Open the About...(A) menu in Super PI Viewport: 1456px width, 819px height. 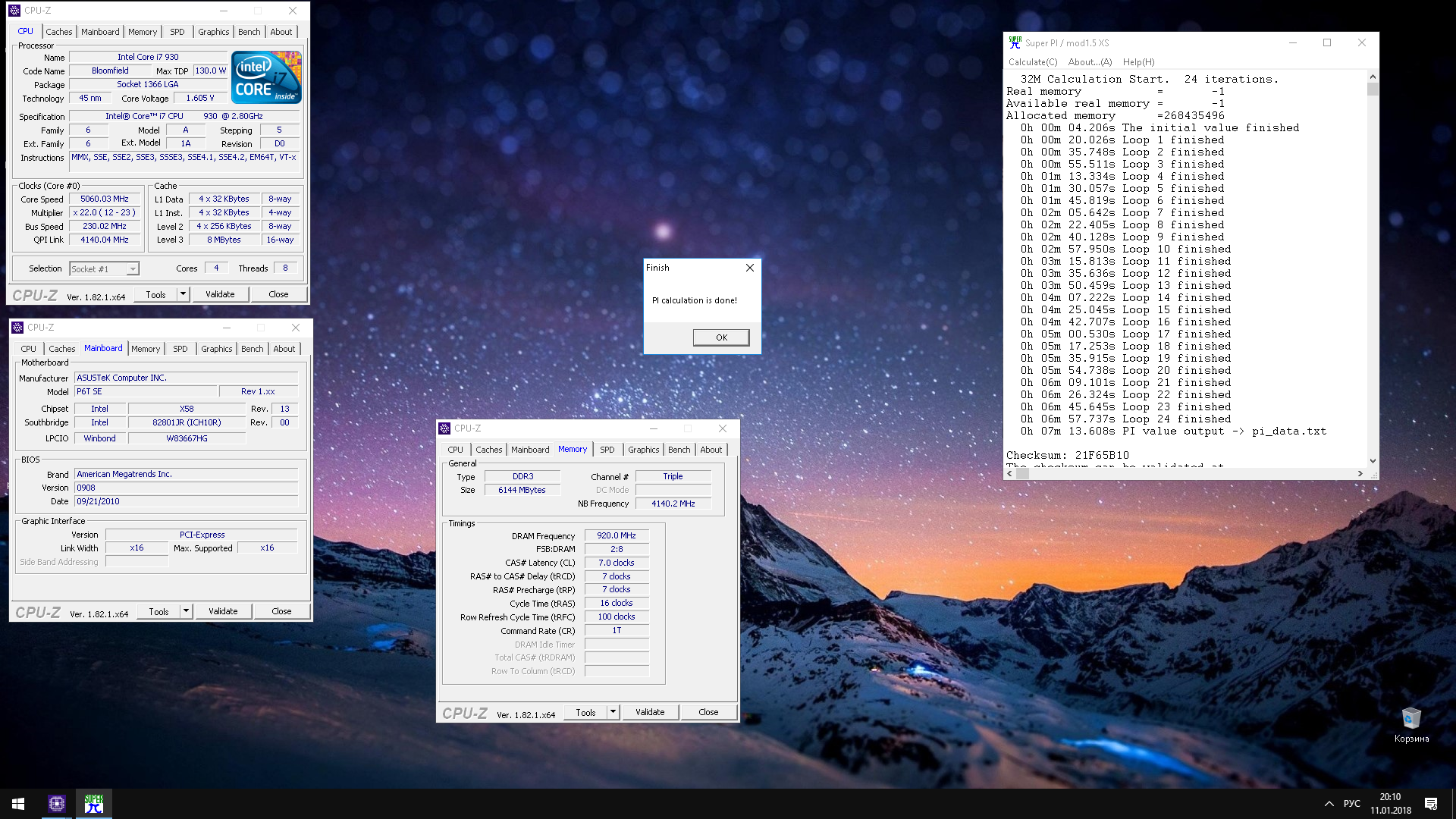pos(1090,62)
